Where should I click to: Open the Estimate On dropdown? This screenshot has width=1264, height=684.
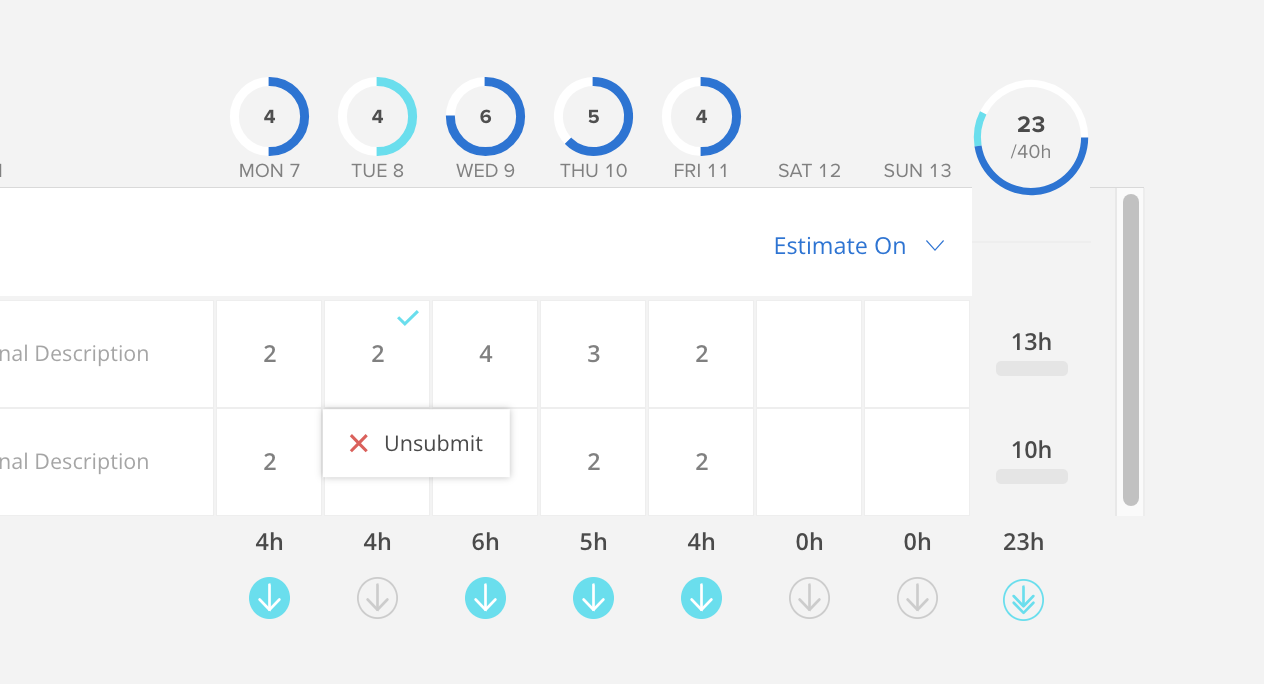tap(839, 245)
